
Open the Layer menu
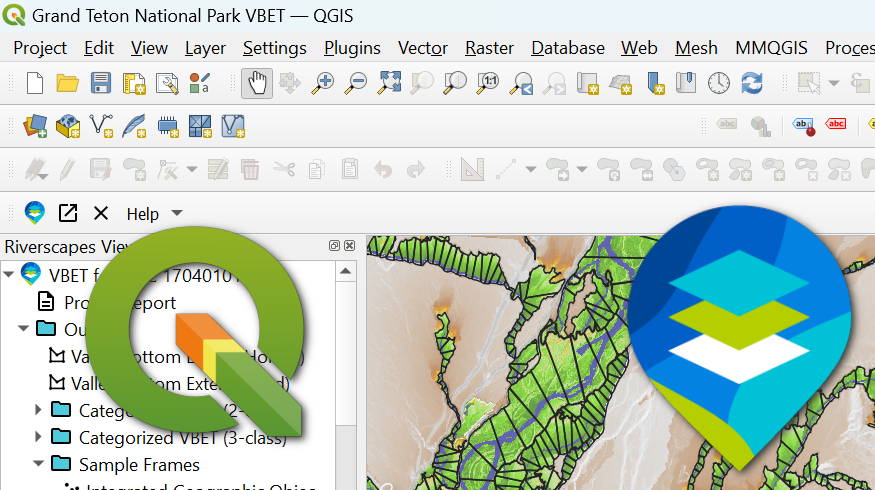pyautogui.click(x=205, y=48)
